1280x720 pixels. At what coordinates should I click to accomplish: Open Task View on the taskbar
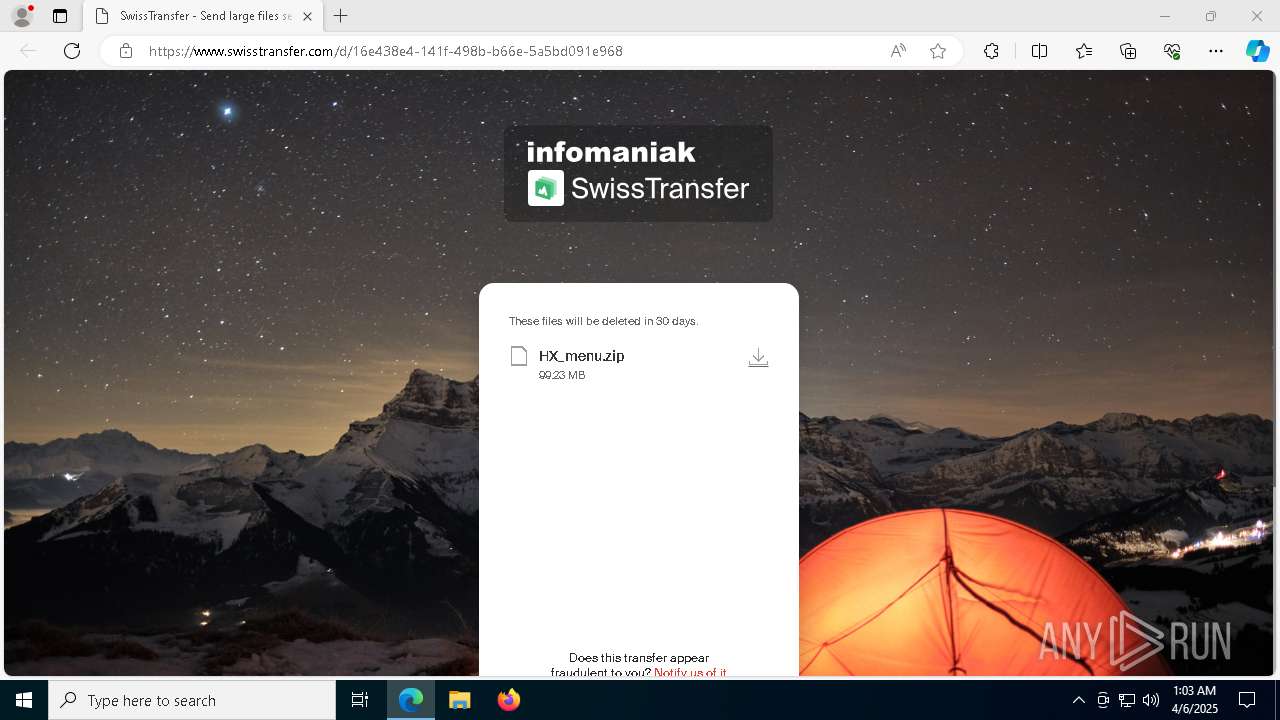[x=360, y=700]
